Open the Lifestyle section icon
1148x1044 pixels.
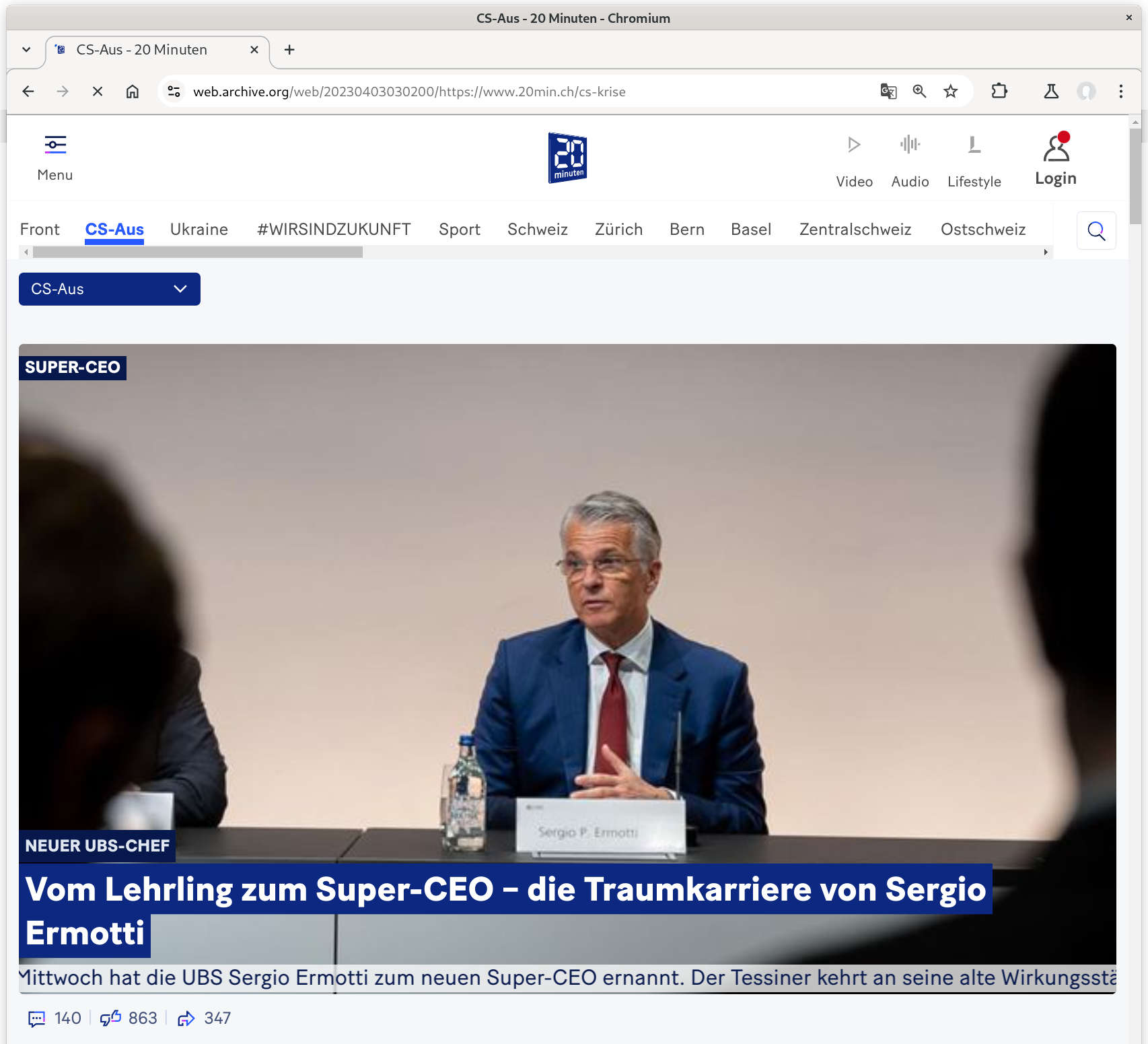pos(974,145)
